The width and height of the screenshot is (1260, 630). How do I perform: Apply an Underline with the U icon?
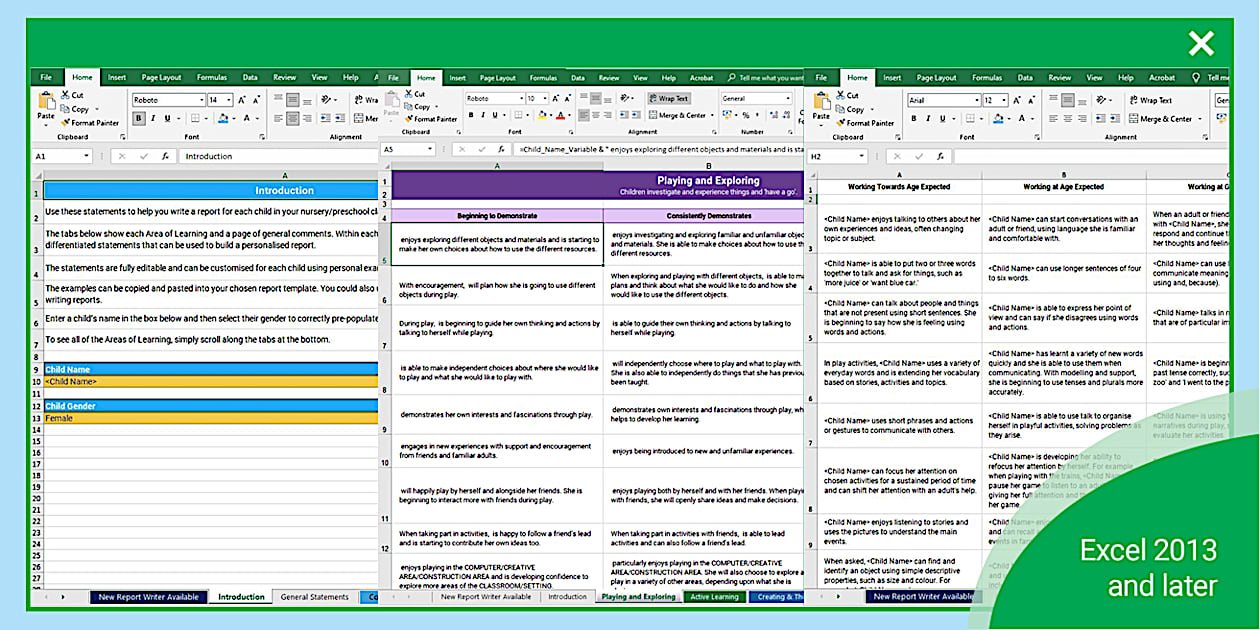pyautogui.click(x=167, y=118)
